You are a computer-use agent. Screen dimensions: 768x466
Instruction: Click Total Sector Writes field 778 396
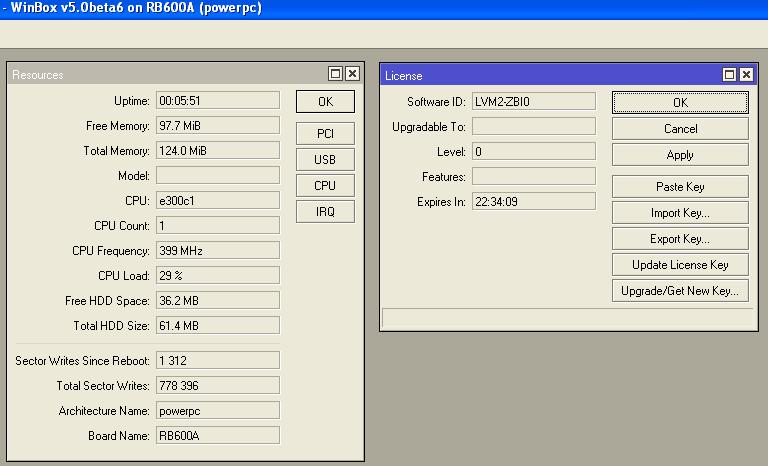tap(218, 386)
